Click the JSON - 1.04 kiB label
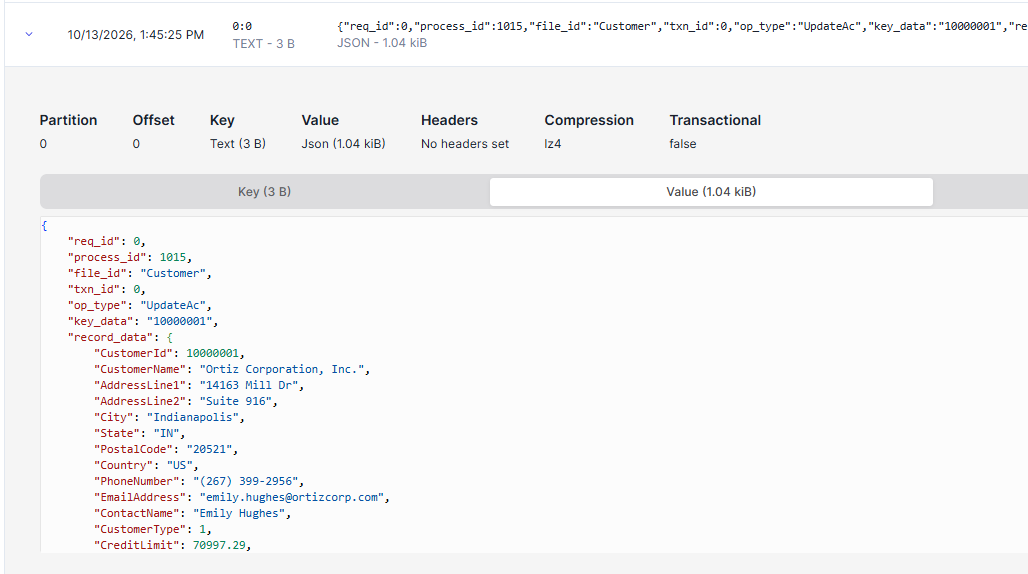The image size is (1028, 574). (x=382, y=43)
